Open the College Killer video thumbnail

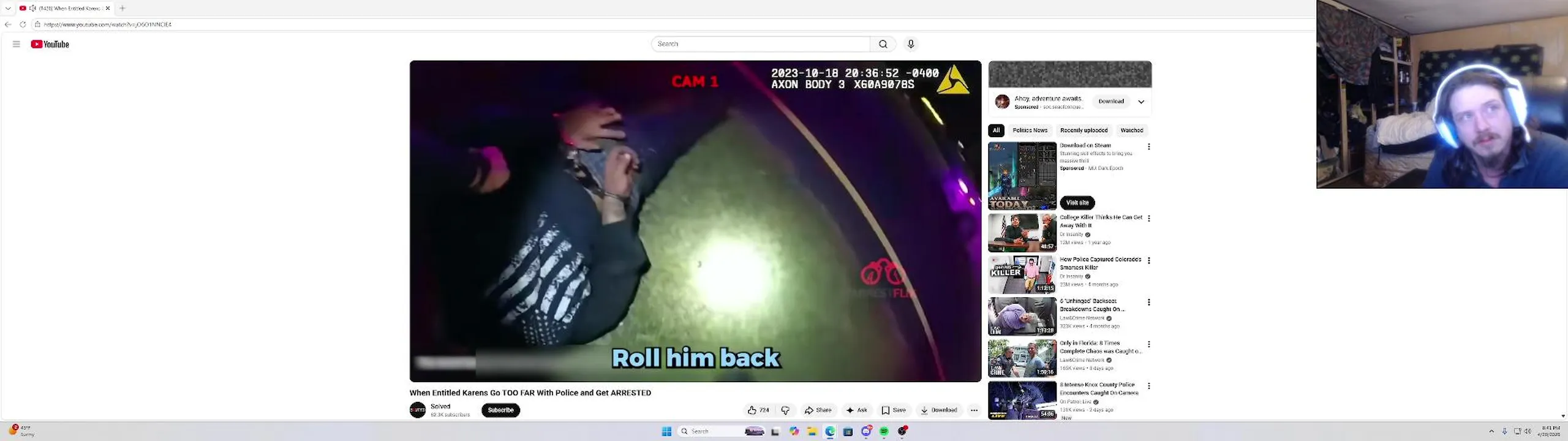point(1022,233)
